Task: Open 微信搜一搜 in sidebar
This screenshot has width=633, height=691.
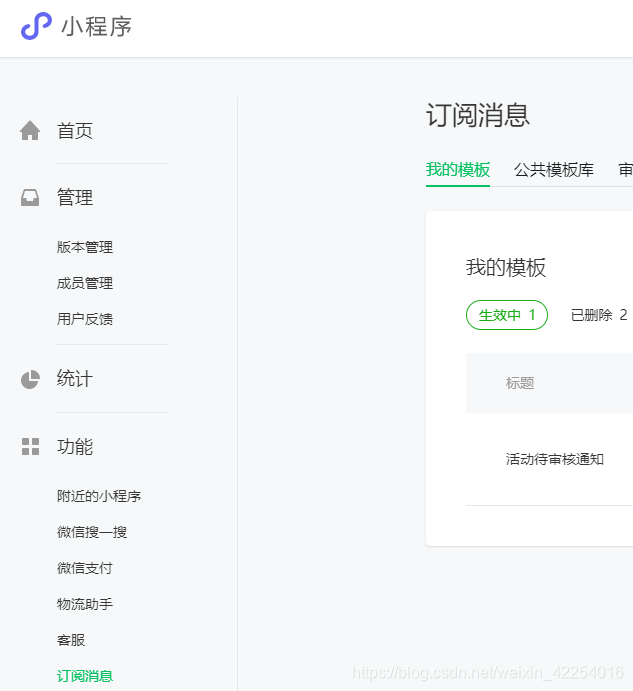Action: coord(92,532)
